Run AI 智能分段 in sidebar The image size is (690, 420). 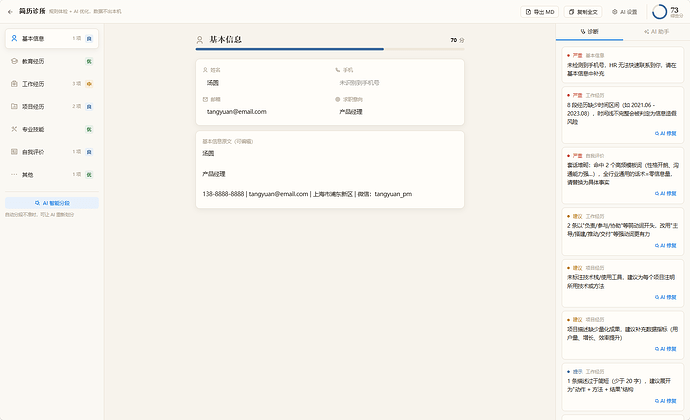click(x=52, y=203)
